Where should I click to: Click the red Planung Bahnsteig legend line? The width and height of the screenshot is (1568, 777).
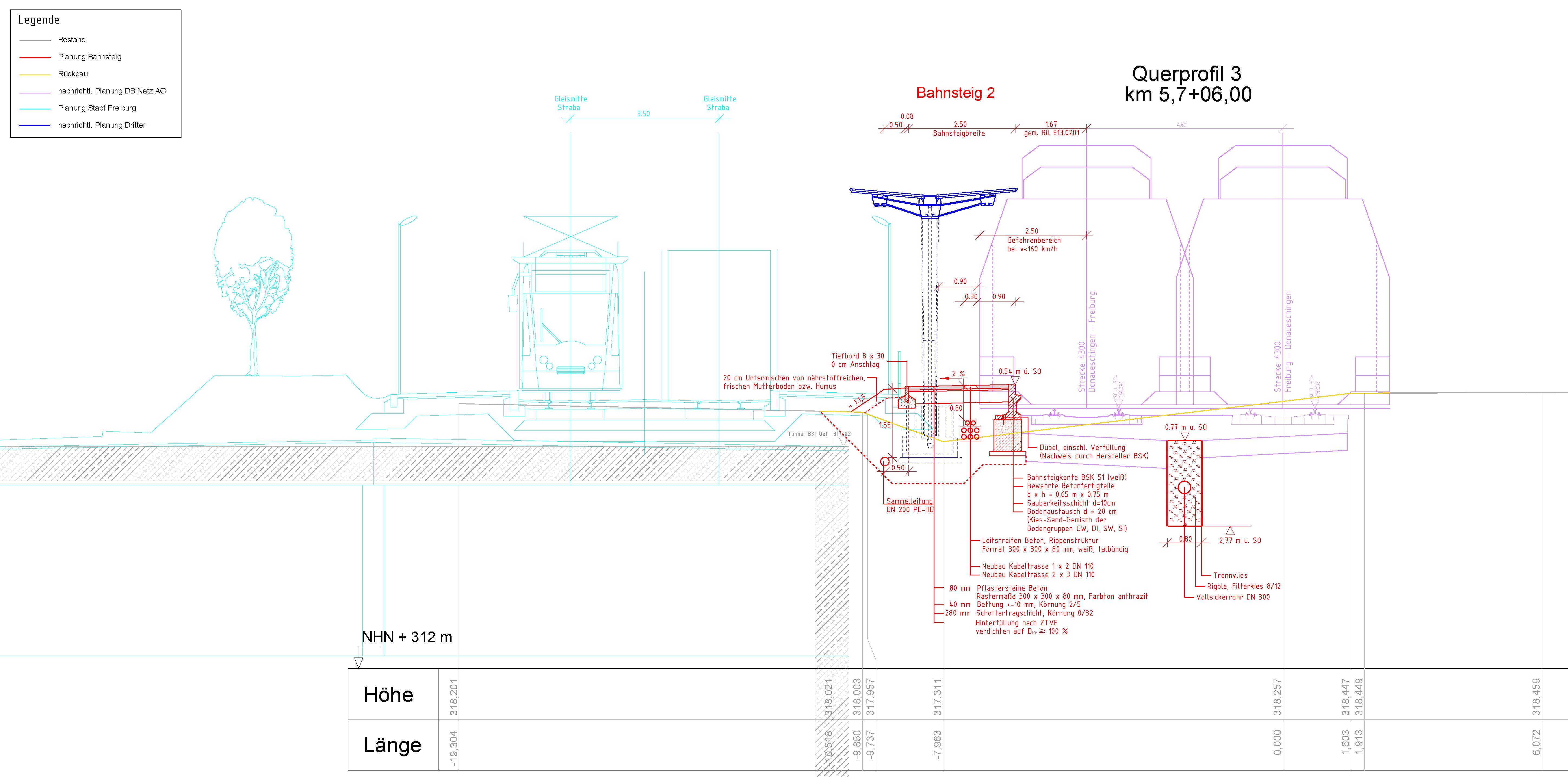click(x=35, y=57)
